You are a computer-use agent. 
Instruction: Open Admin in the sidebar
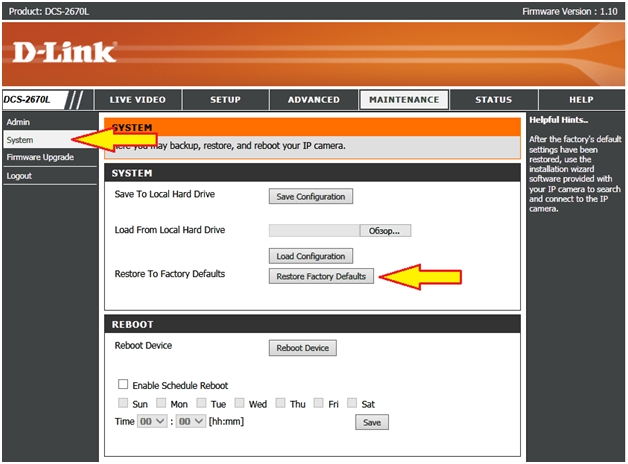[x=18, y=122]
